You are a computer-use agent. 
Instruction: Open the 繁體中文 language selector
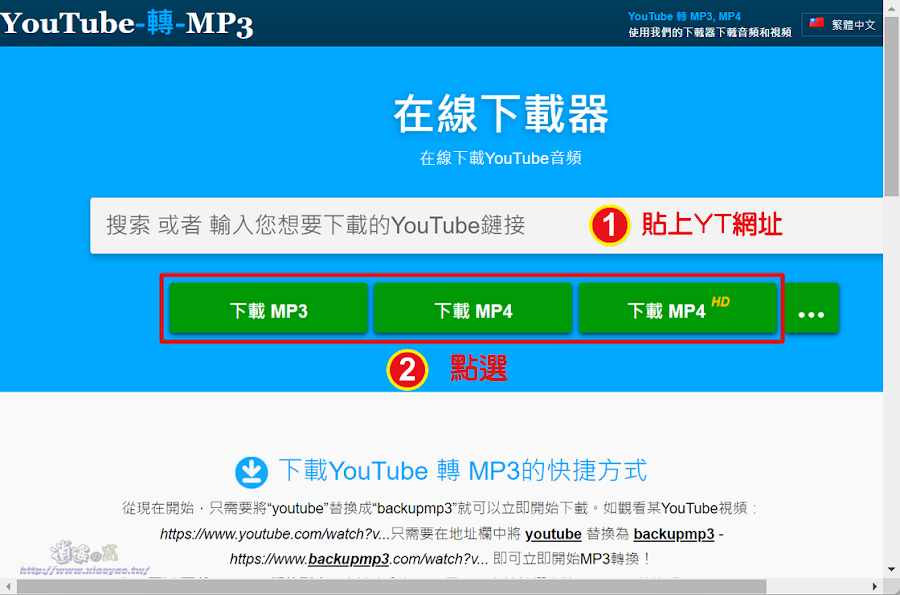(843, 25)
